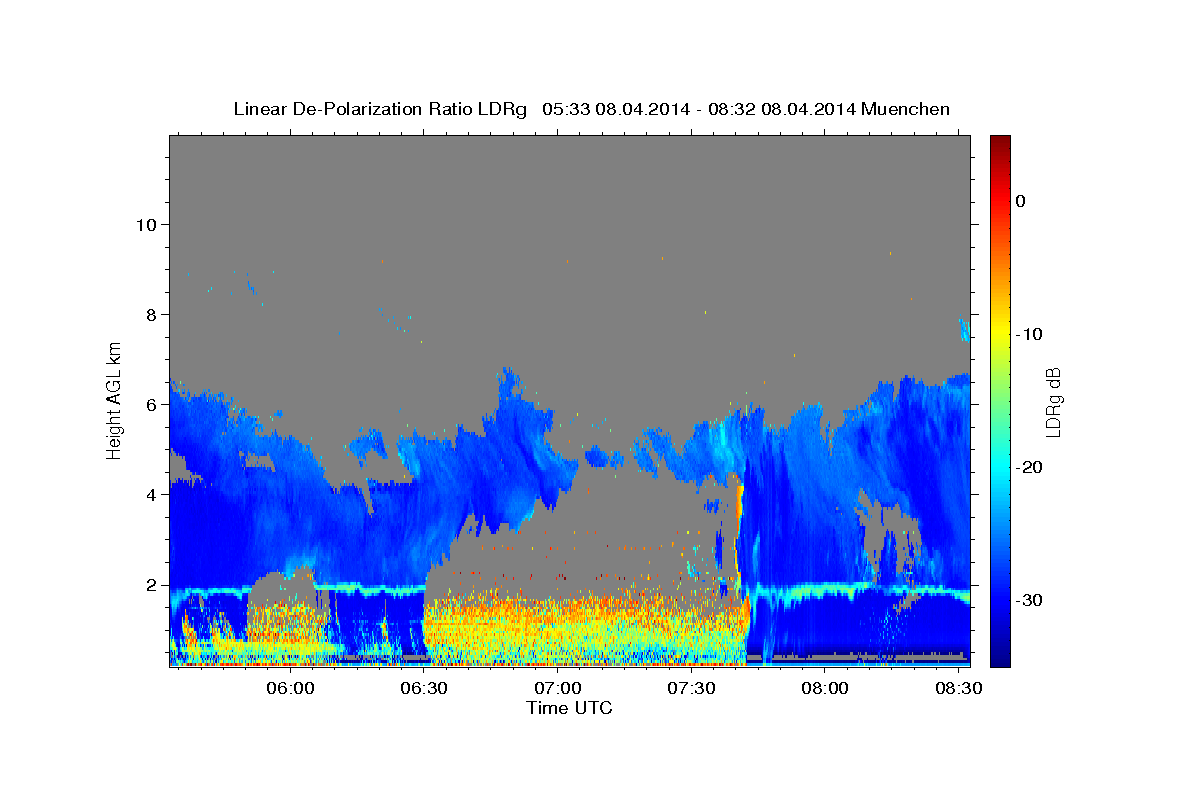Screen dimensions: 1200x800
Task: Click the colorbar value label -10
Action: [1030, 334]
